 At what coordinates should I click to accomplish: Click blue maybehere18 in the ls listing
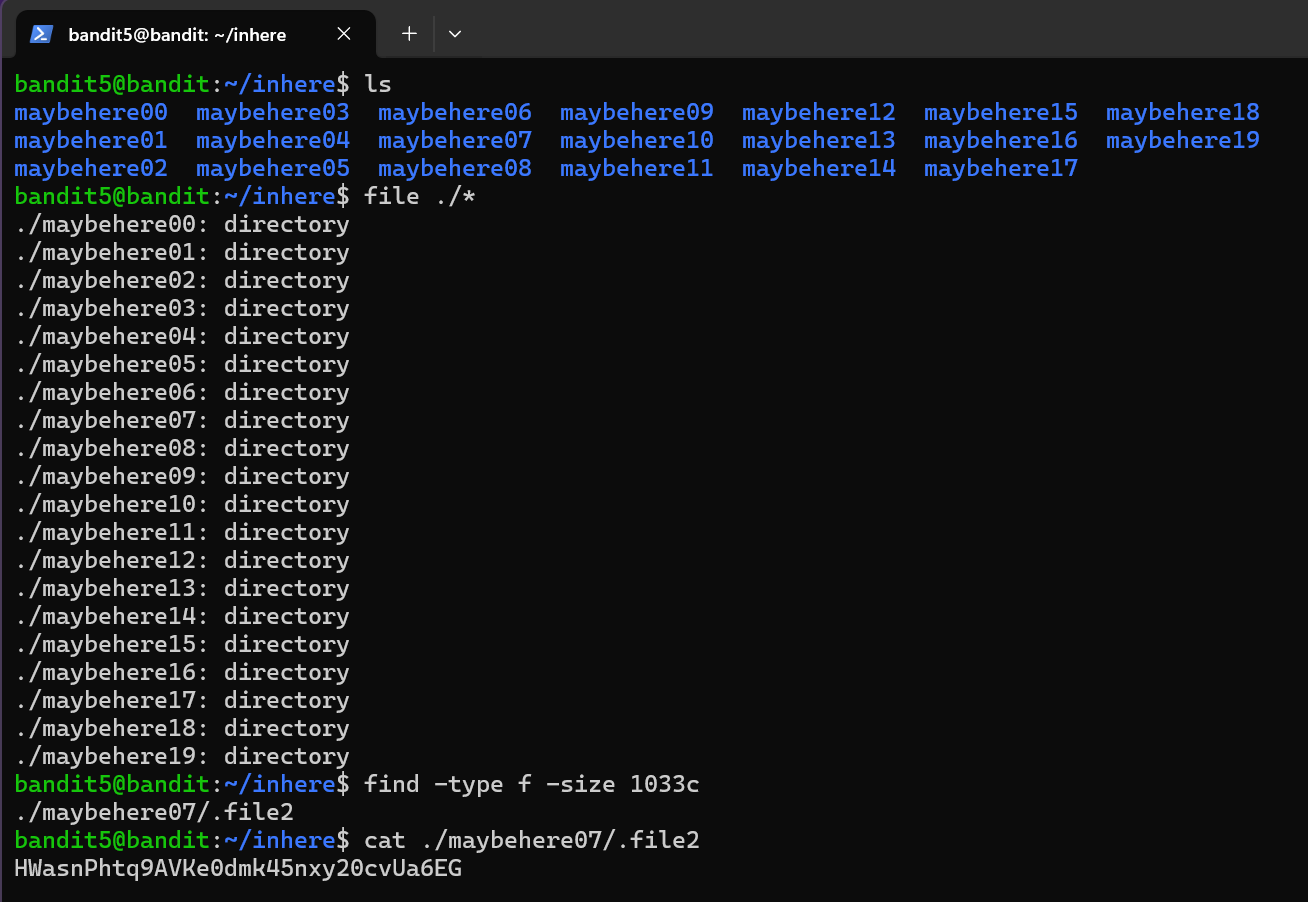click(1182, 112)
